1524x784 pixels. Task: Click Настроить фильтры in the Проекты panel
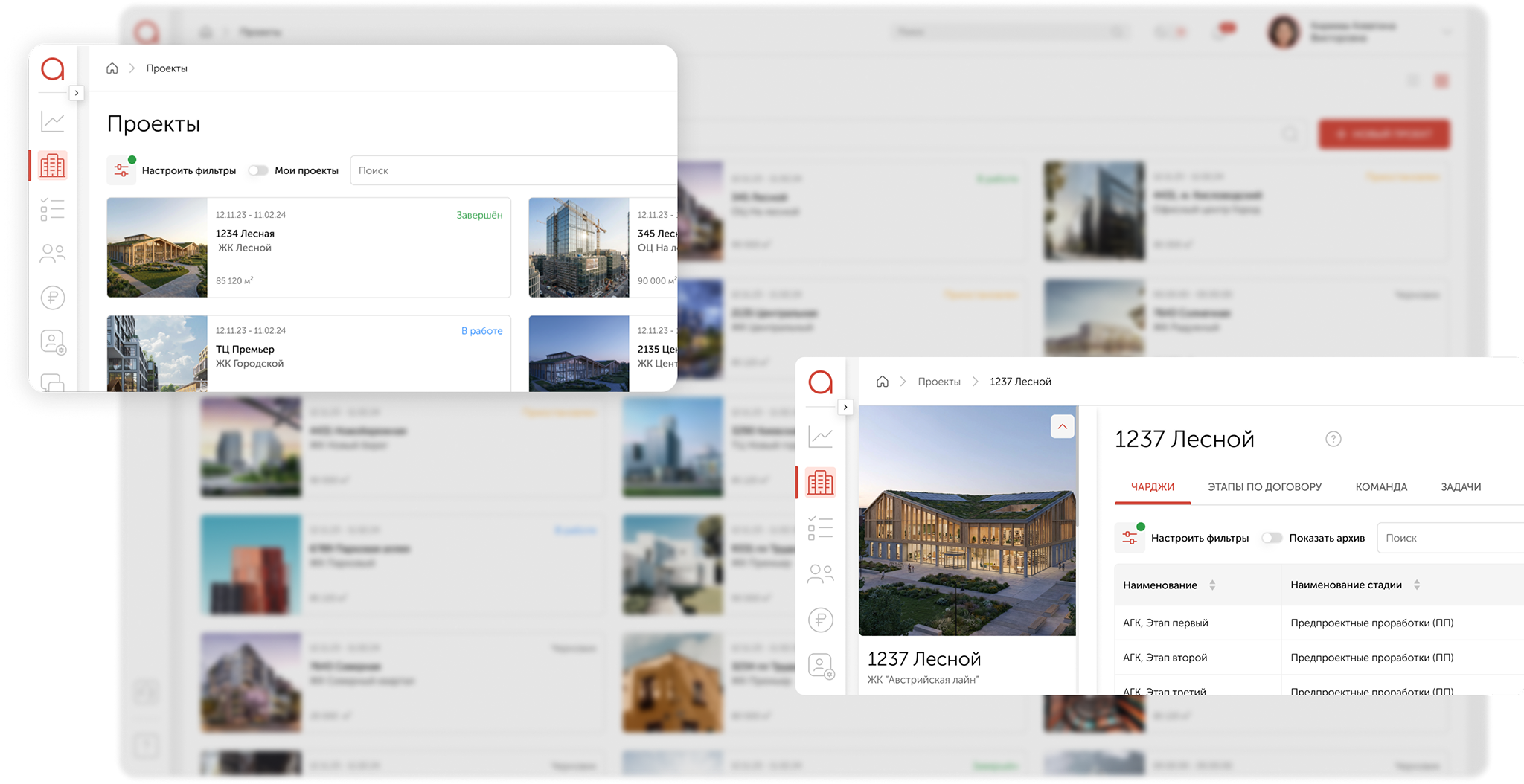pyautogui.click(x=188, y=170)
